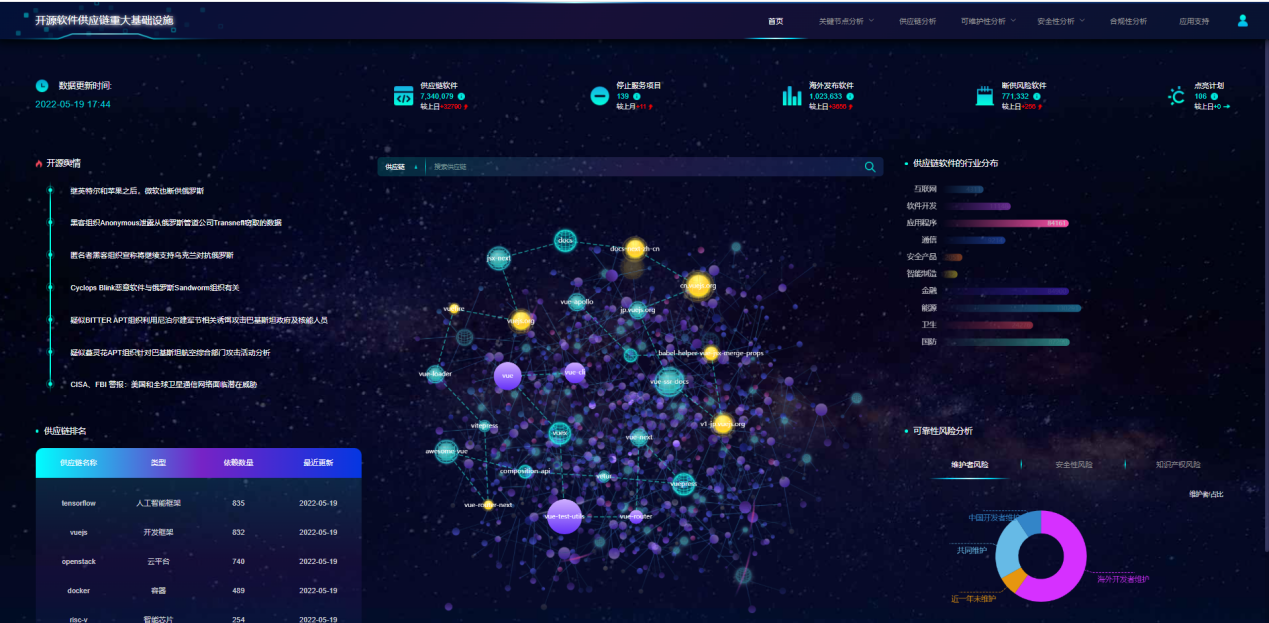Click the vuejs row name
Viewport: 1269px width, 623px height.
coord(78,532)
